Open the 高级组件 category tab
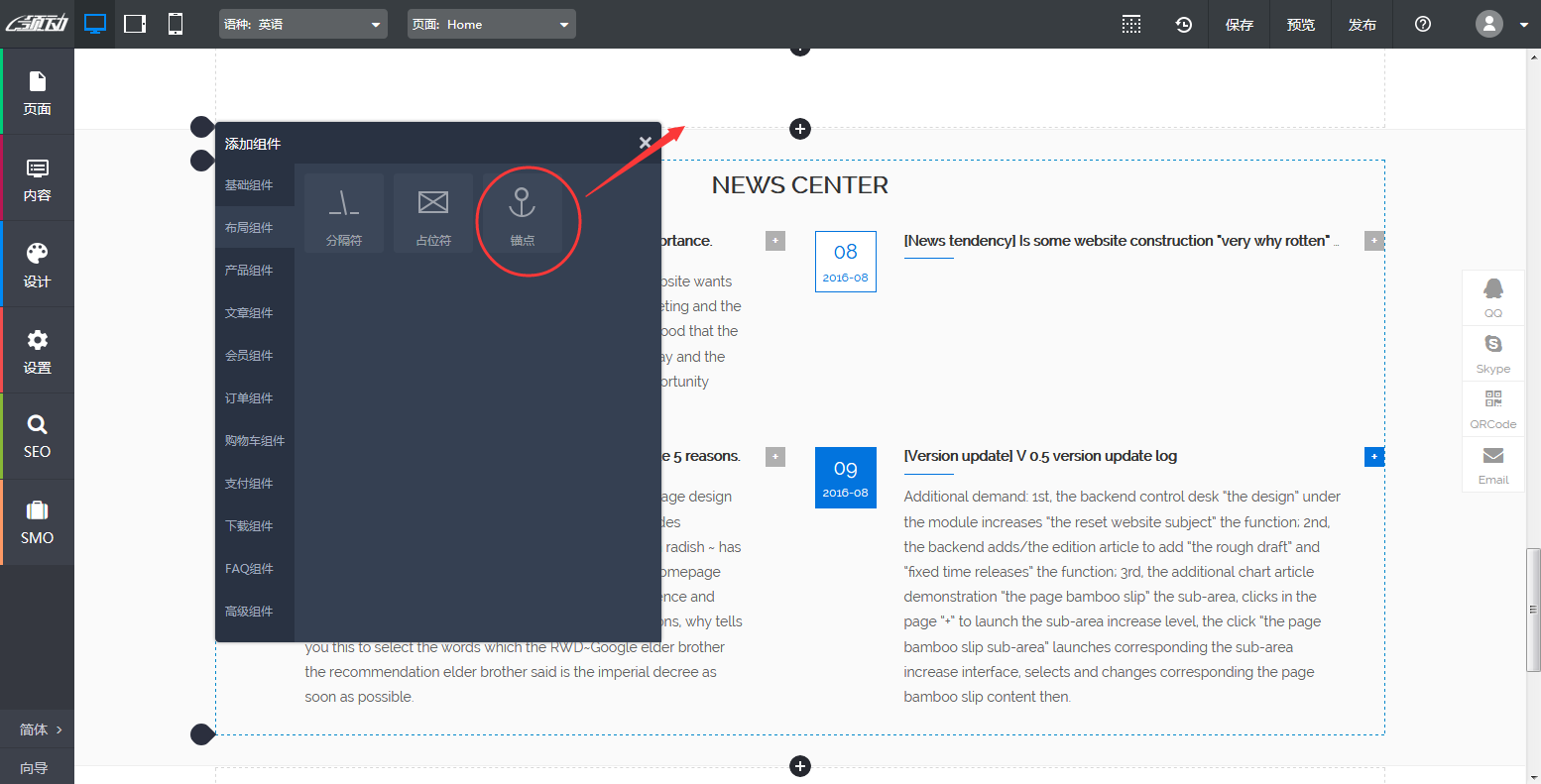 tap(249, 612)
